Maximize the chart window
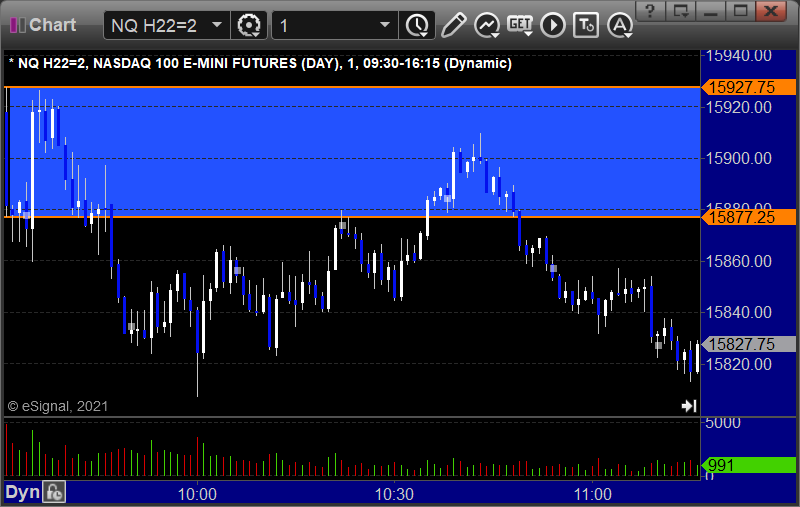This screenshot has width=800, height=507. 740,11
